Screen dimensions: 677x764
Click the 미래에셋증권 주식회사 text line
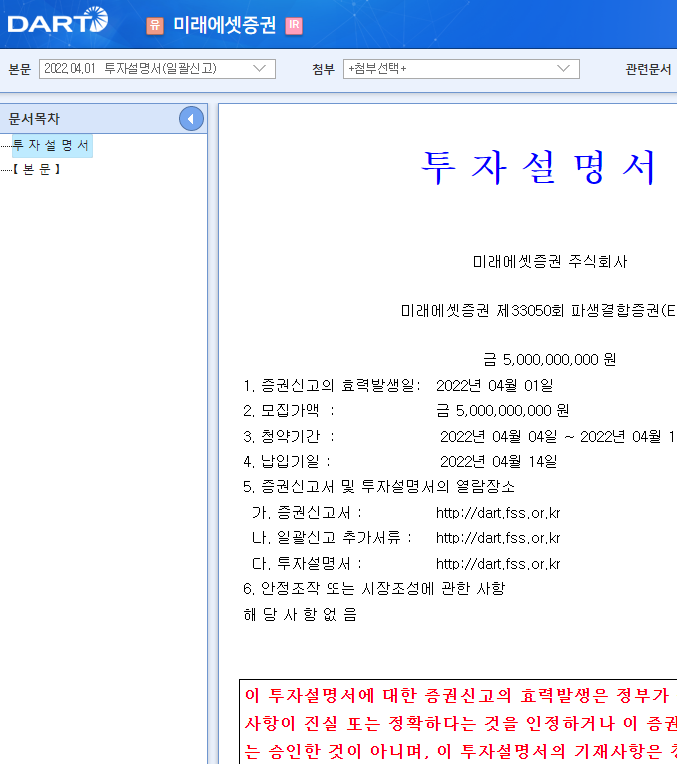pos(550,262)
